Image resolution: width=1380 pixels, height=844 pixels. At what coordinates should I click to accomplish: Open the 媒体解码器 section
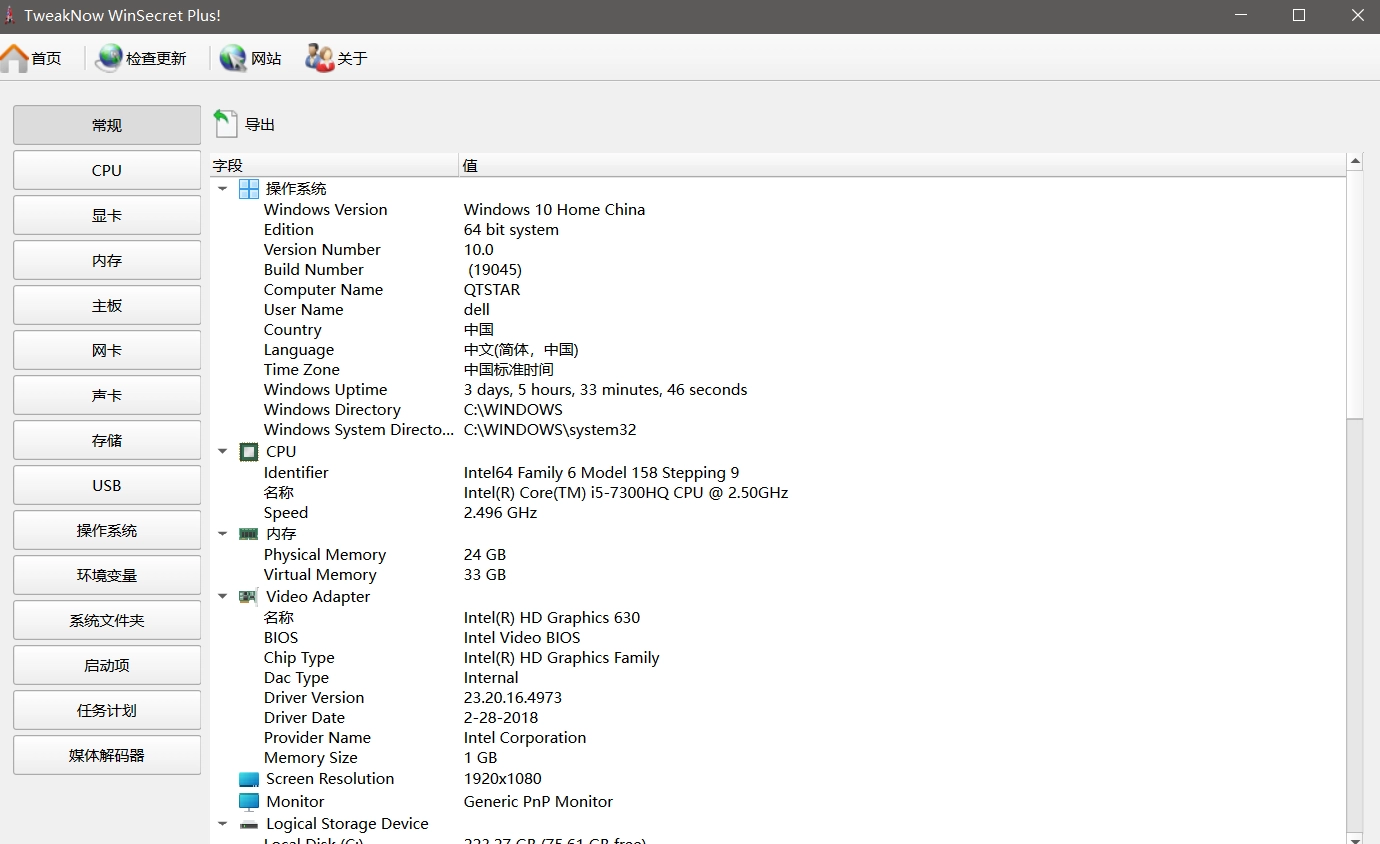(x=107, y=755)
